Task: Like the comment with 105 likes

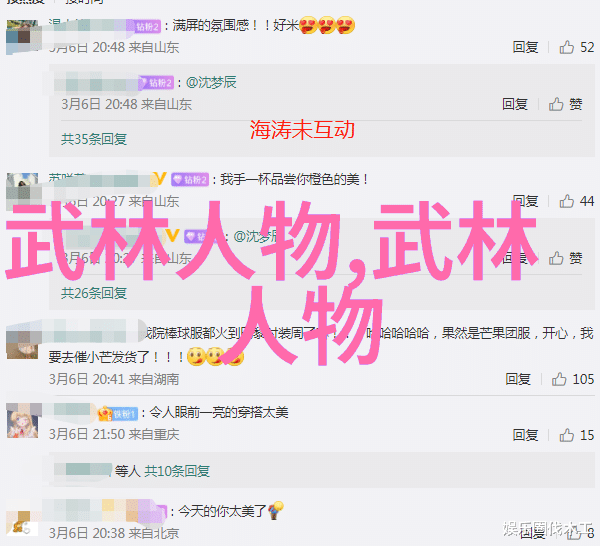Action: [559, 379]
